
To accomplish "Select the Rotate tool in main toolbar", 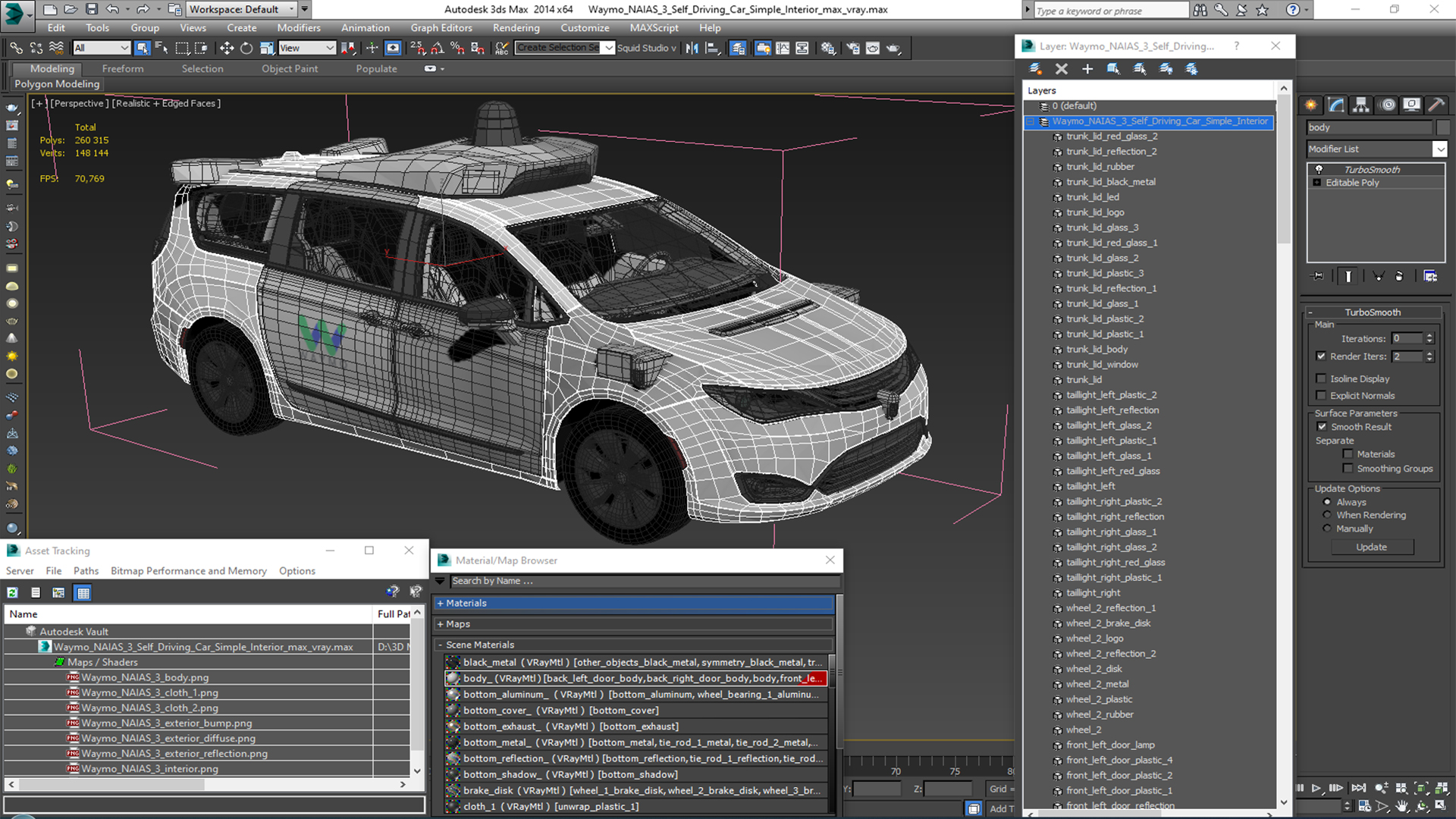I will 246,48.
